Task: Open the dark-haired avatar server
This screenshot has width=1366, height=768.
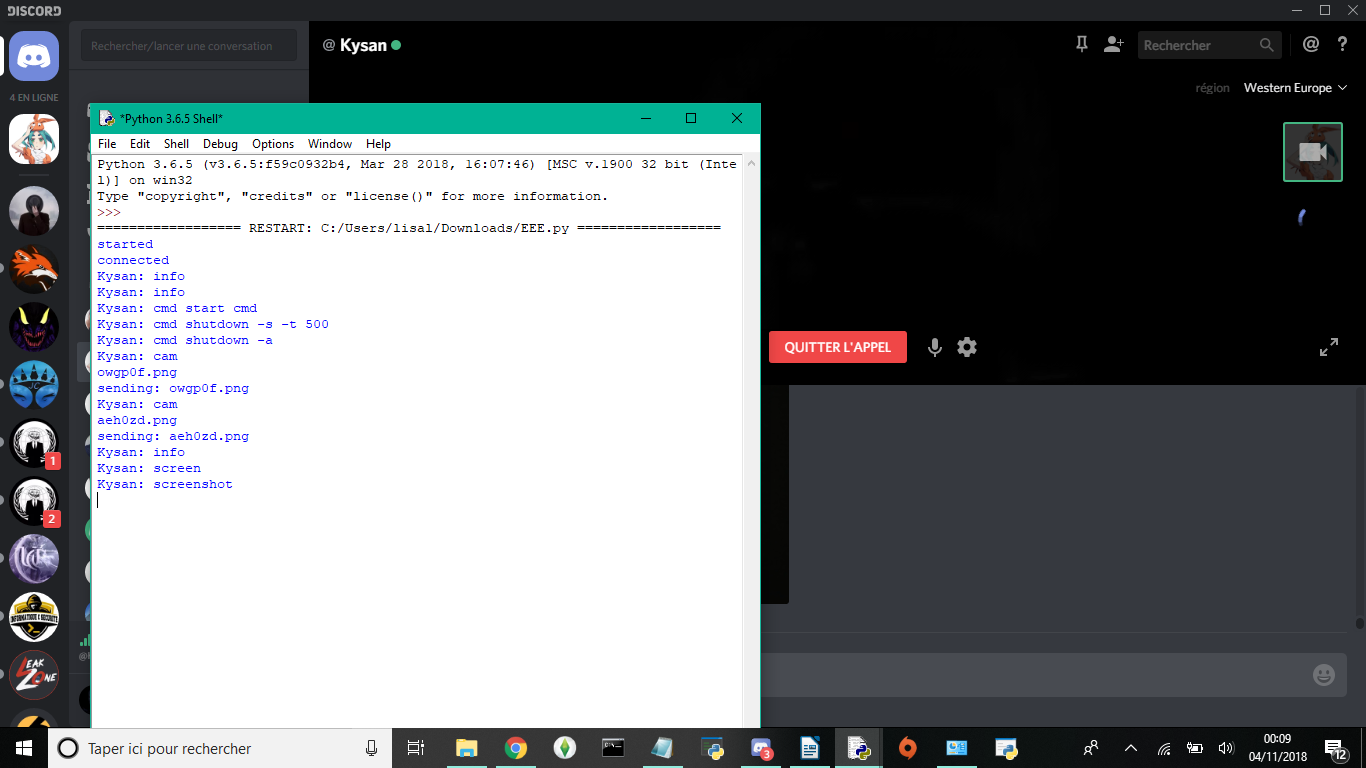Action: 34,211
